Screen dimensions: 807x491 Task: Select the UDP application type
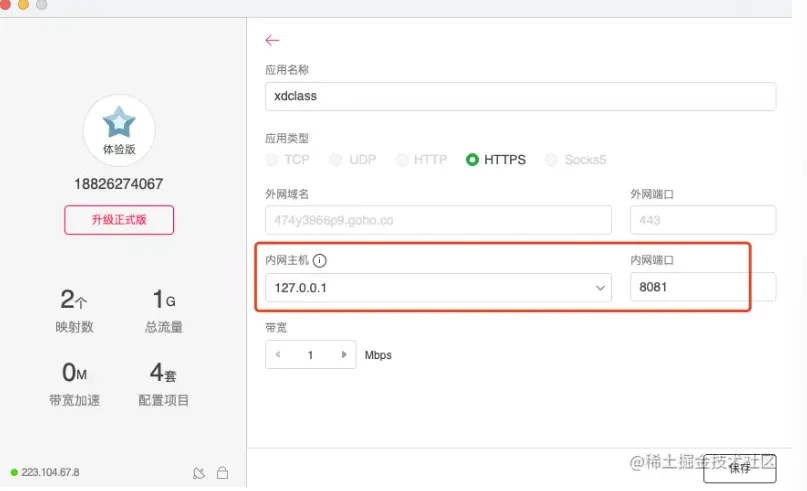tap(336, 159)
